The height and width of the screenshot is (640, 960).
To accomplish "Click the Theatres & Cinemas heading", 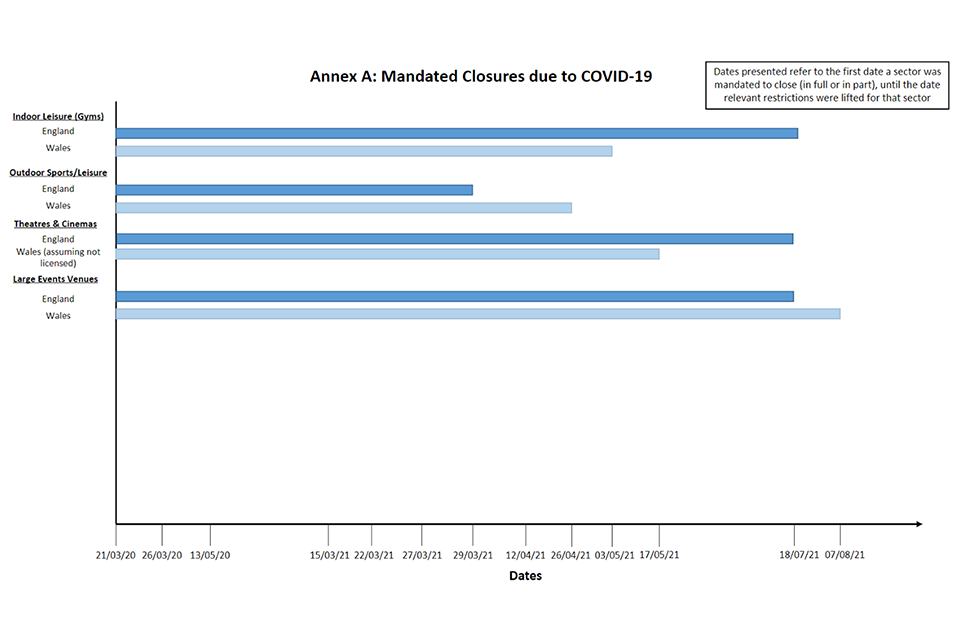I will (55, 224).
